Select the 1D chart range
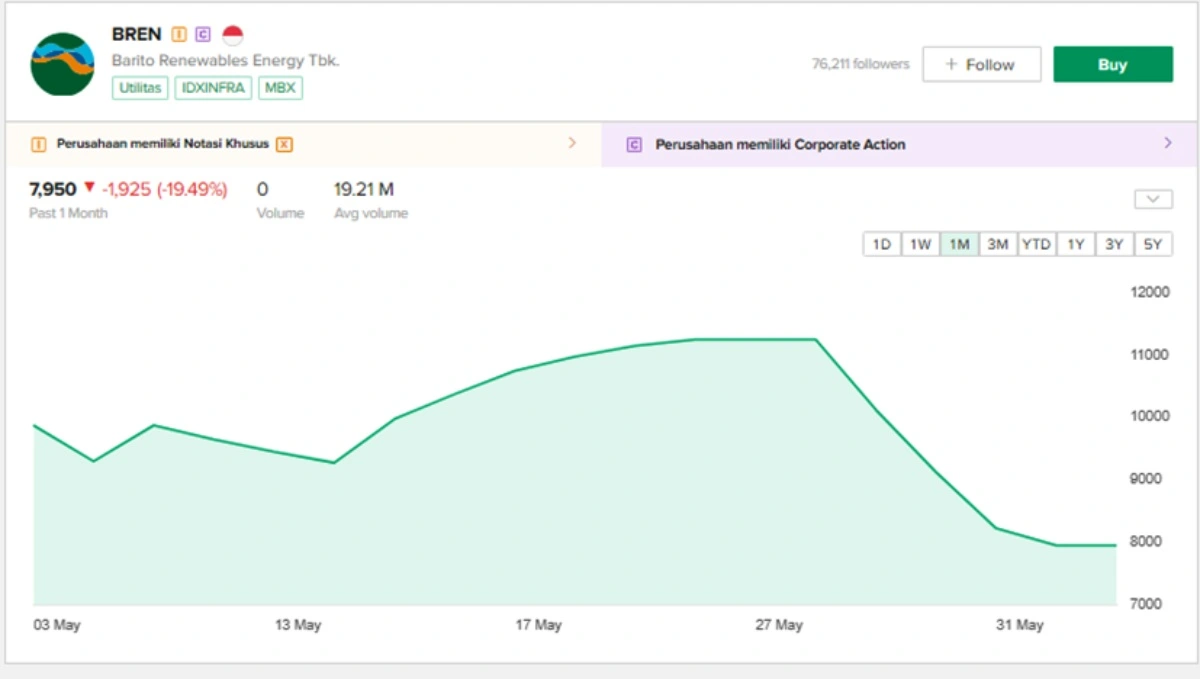The image size is (1200, 679). (x=882, y=244)
